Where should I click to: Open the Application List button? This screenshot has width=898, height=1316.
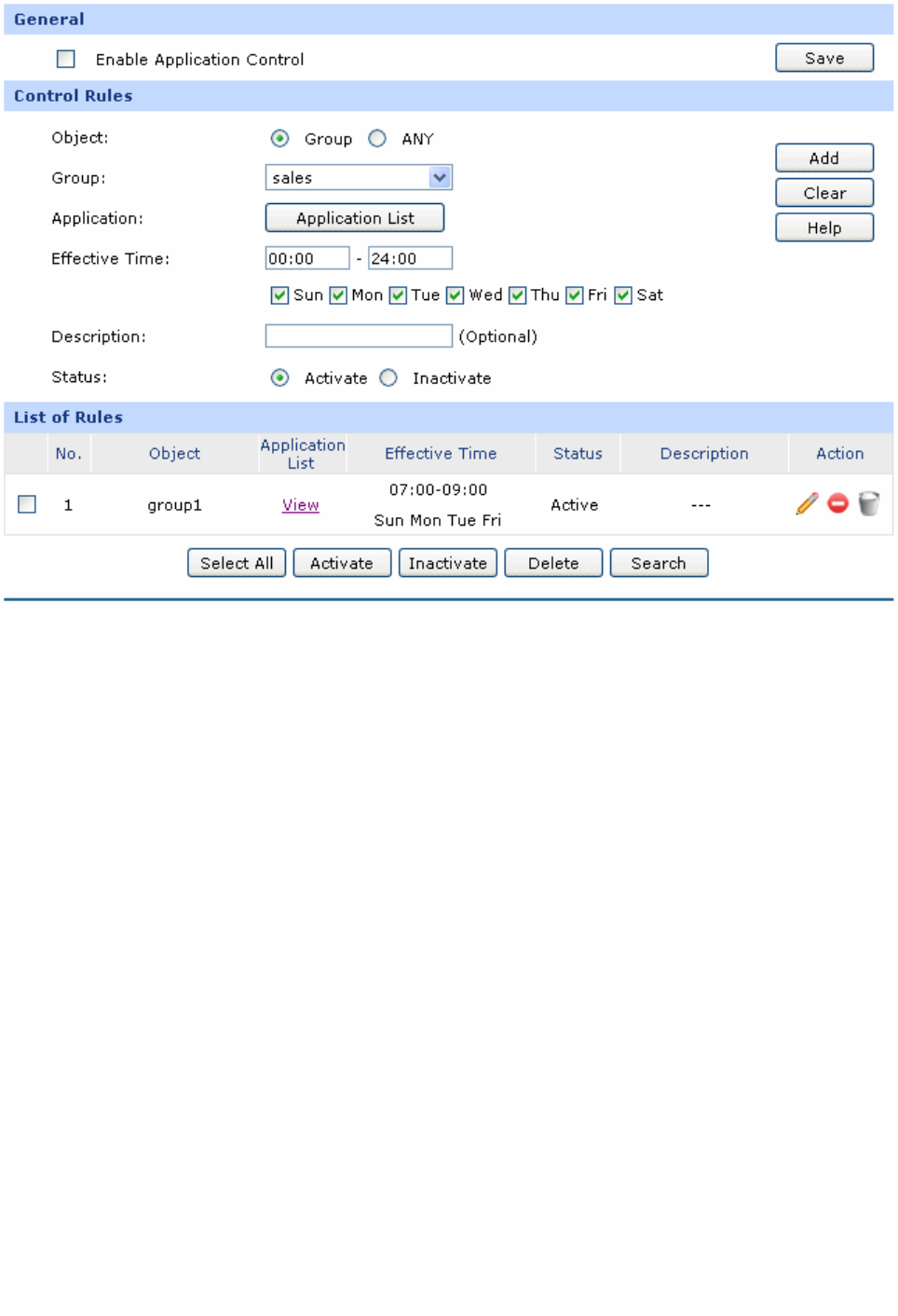355,218
